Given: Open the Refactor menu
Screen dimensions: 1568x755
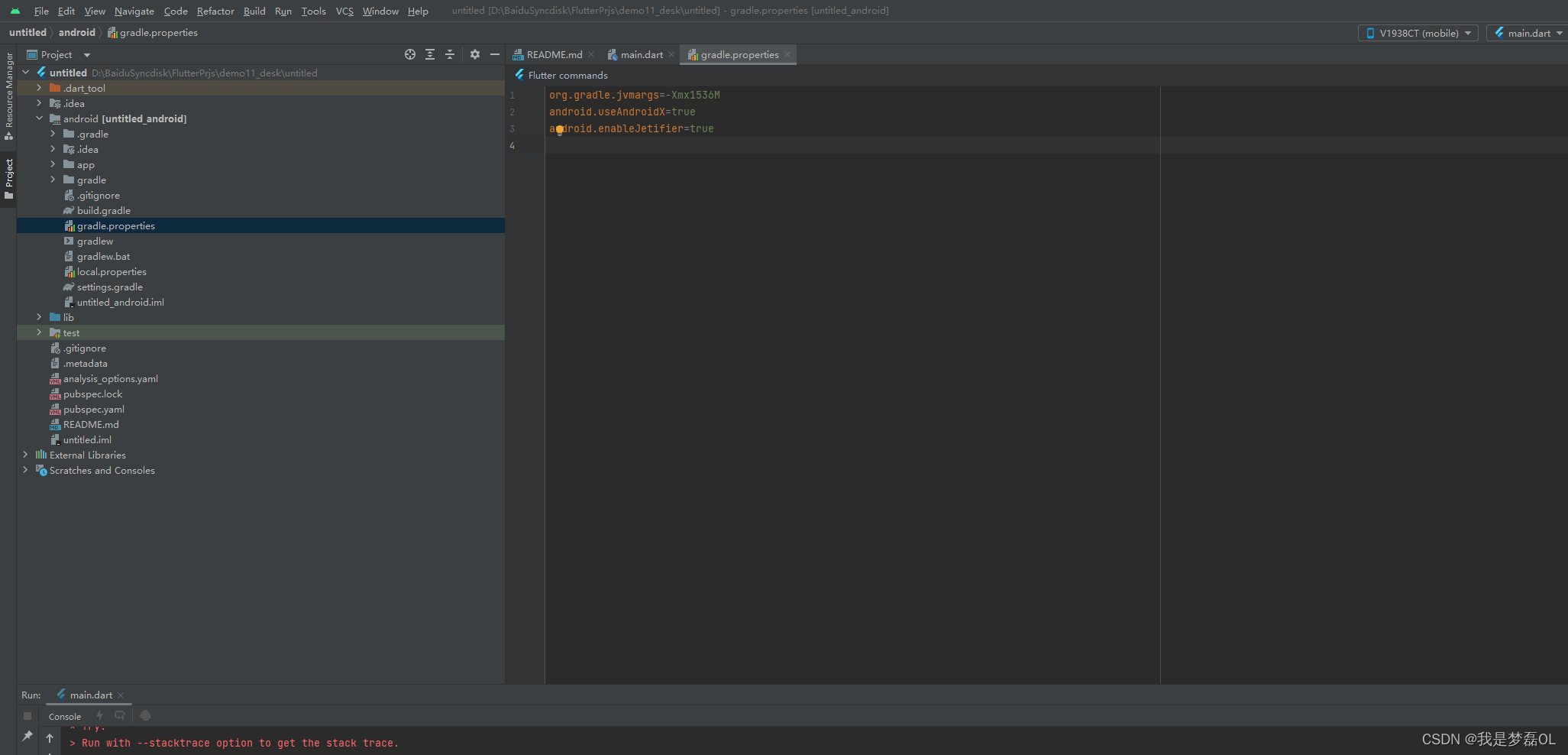Looking at the screenshot, I should pyautogui.click(x=215, y=11).
